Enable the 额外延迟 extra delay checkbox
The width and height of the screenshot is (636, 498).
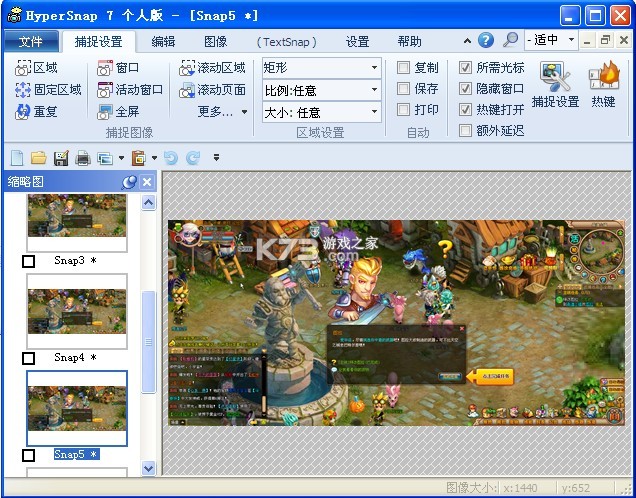[465, 131]
